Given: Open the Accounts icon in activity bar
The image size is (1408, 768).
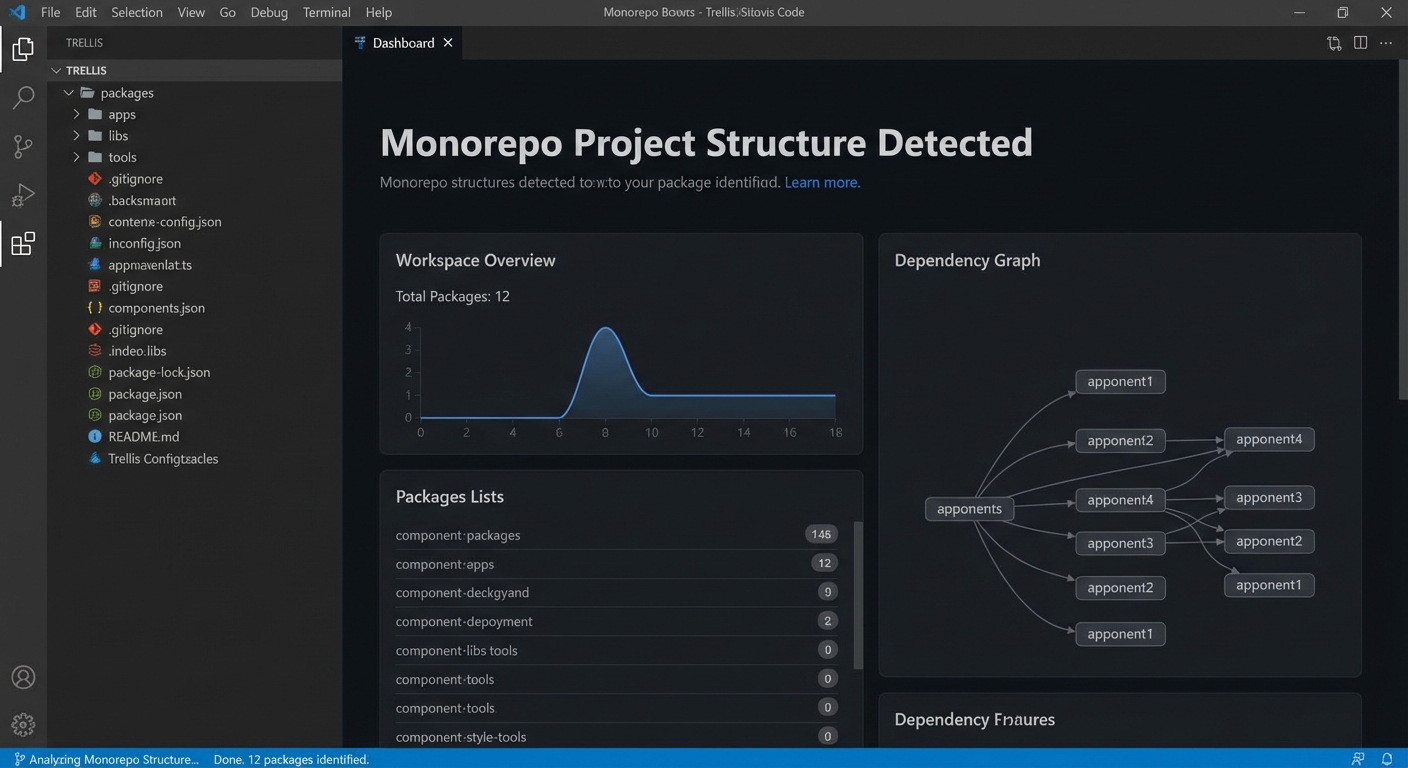Looking at the screenshot, I should tap(23, 677).
